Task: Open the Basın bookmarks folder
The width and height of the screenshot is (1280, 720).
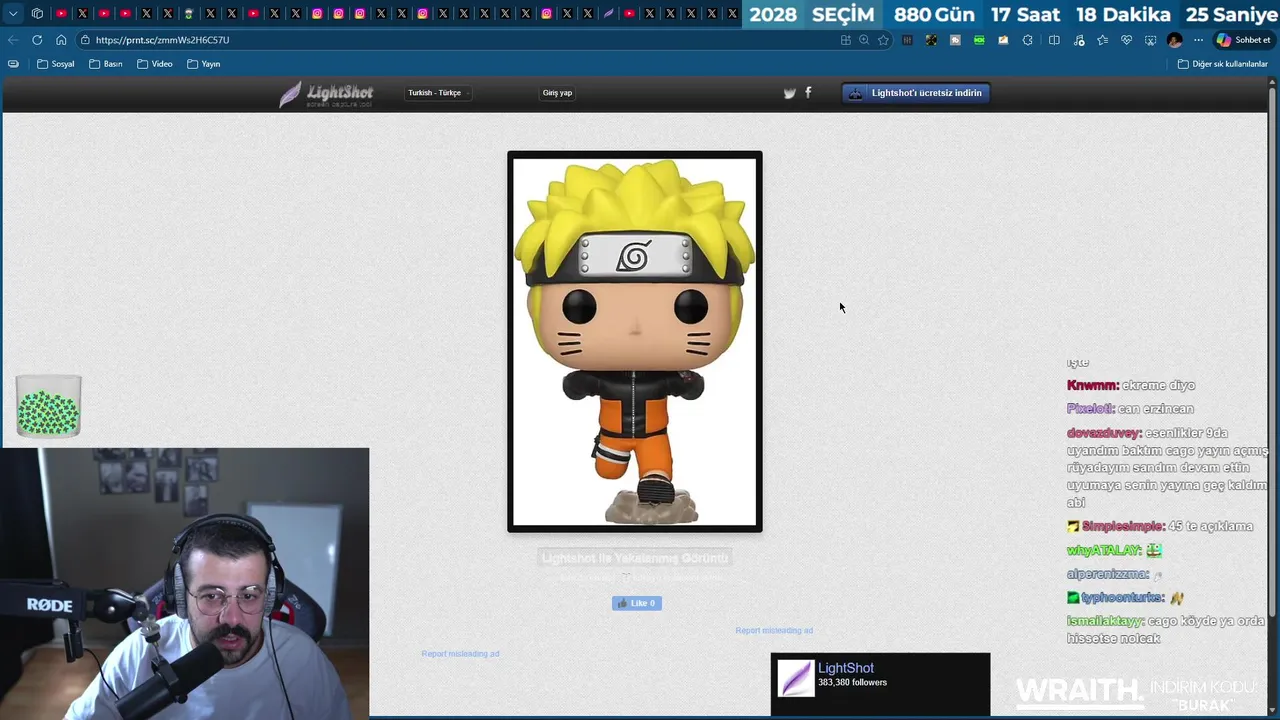Action: tap(106, 64)
